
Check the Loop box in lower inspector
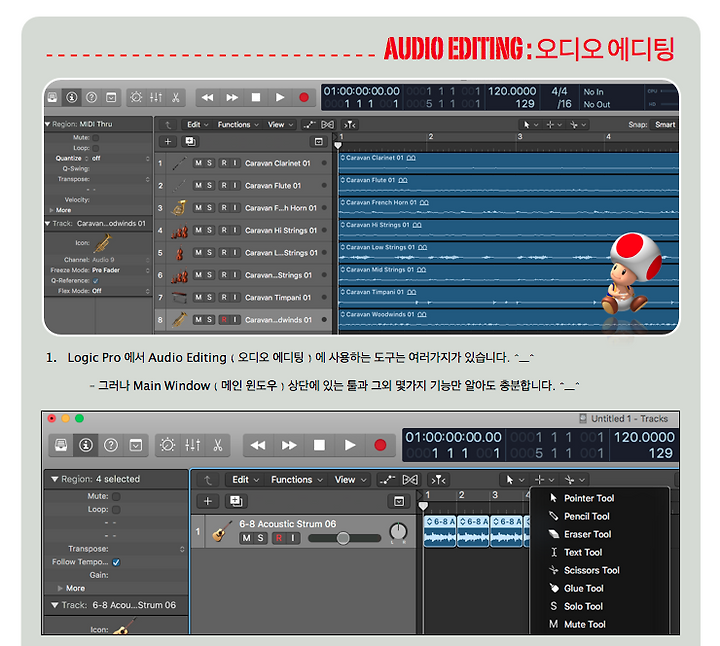[x=116, y=510]
